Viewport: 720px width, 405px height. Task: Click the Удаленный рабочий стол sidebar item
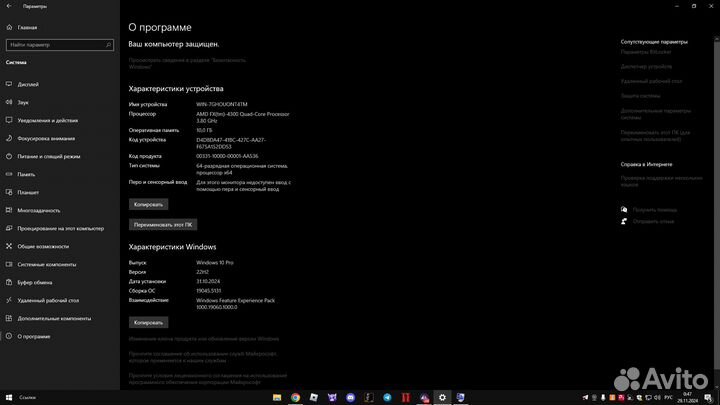pyautogui.click(x=47, y=300)
